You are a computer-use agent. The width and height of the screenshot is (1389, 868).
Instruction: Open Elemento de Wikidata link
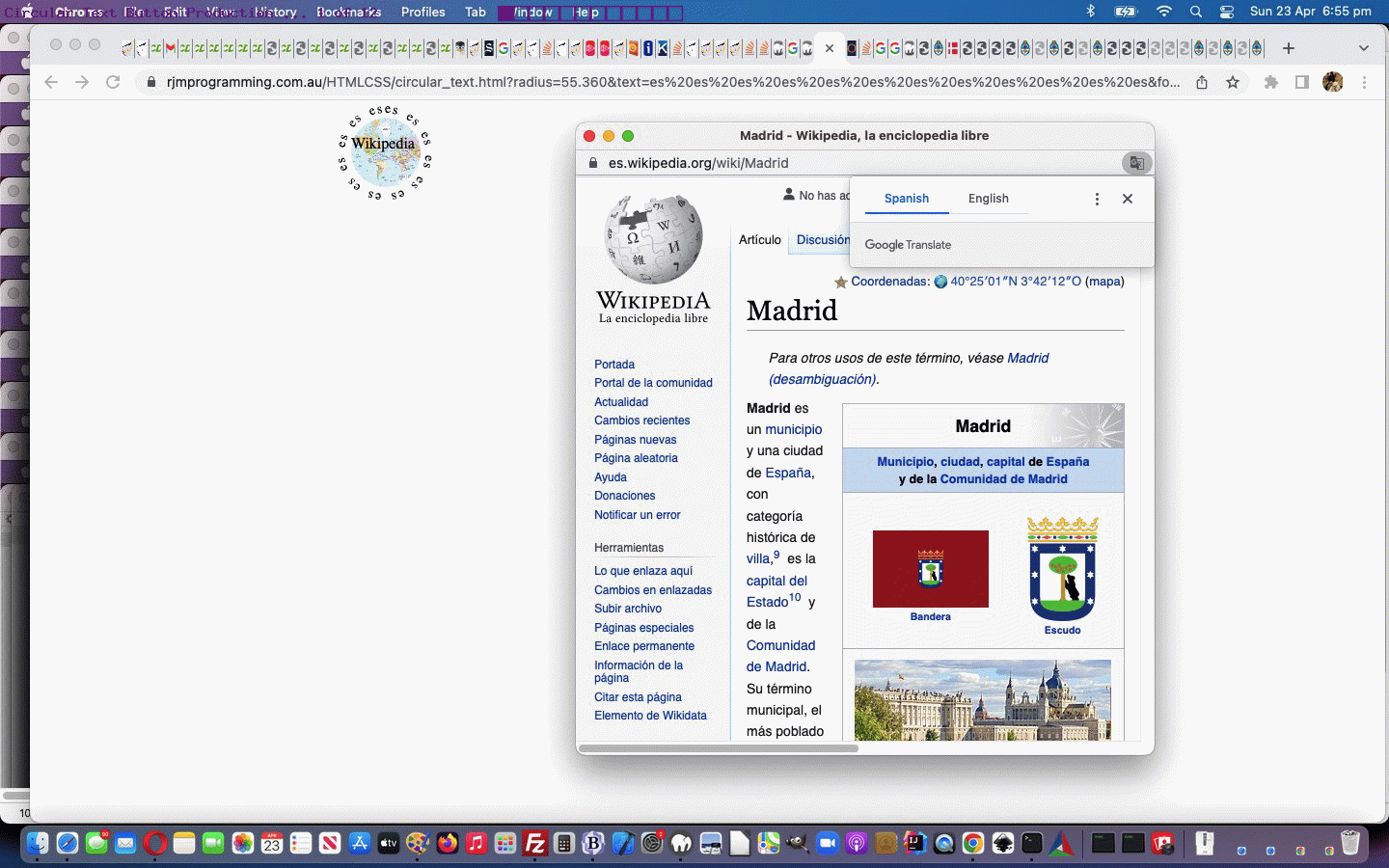(650, 716)
